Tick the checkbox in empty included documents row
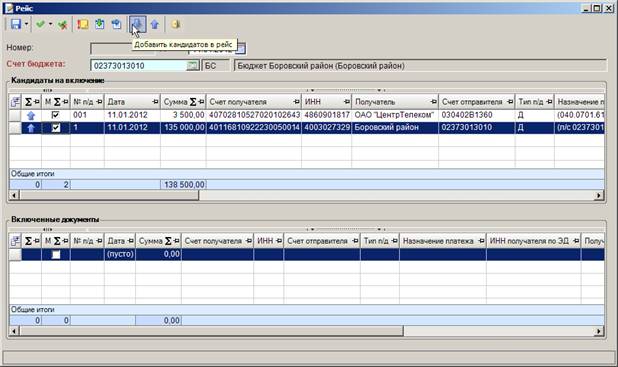Image resolution: width=618 pixels, height=367 pixels. click(56, 255)
